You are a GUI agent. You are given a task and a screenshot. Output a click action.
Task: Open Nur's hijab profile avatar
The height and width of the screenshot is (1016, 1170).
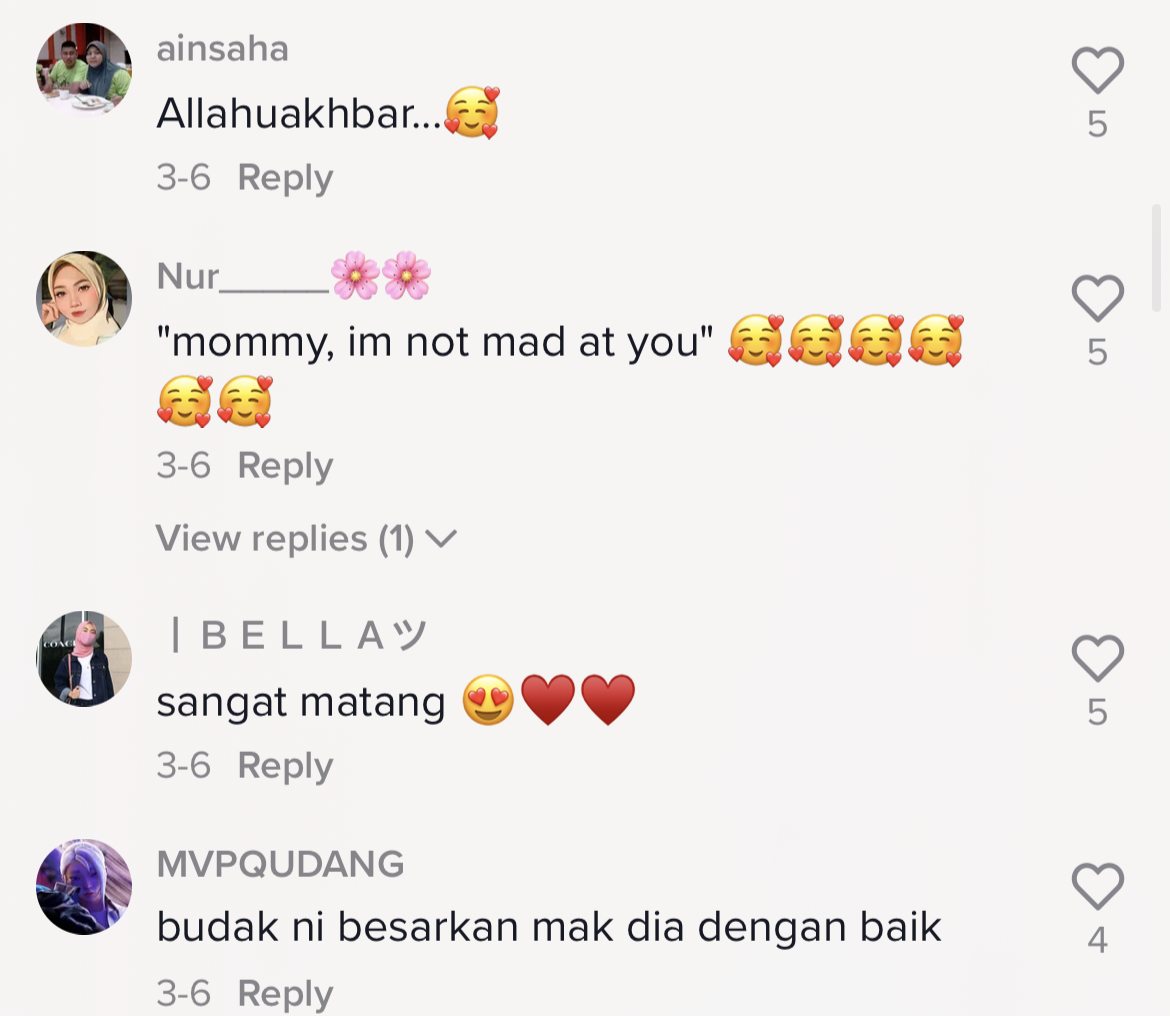84,298
